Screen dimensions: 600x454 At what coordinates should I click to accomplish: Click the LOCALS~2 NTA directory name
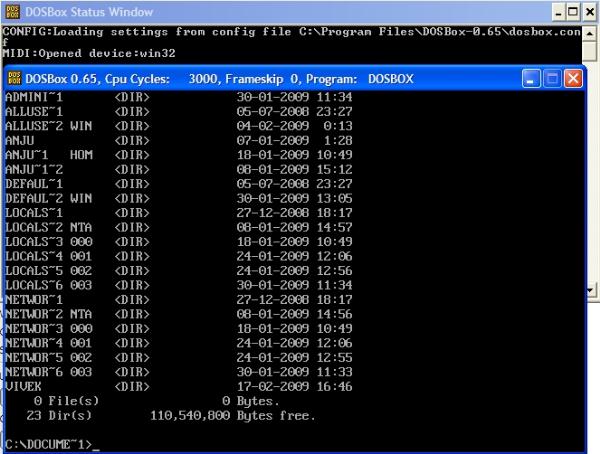pos(49,227)
